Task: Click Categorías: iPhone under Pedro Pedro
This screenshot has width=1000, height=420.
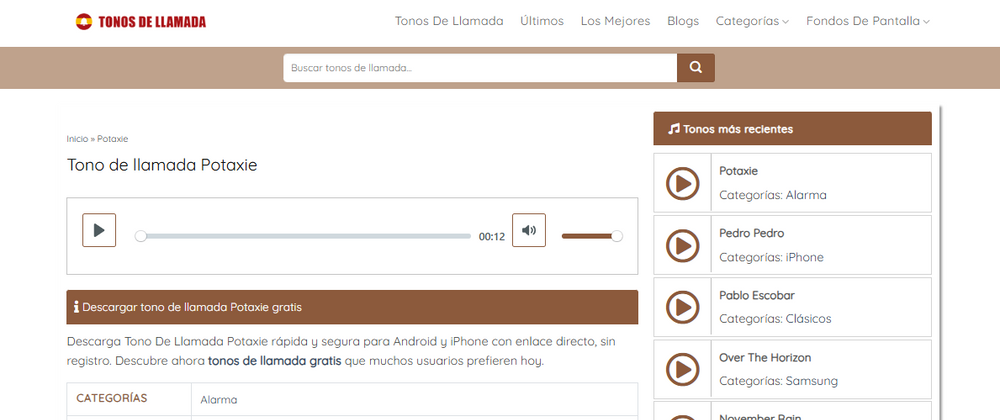Action: (771, 257)
